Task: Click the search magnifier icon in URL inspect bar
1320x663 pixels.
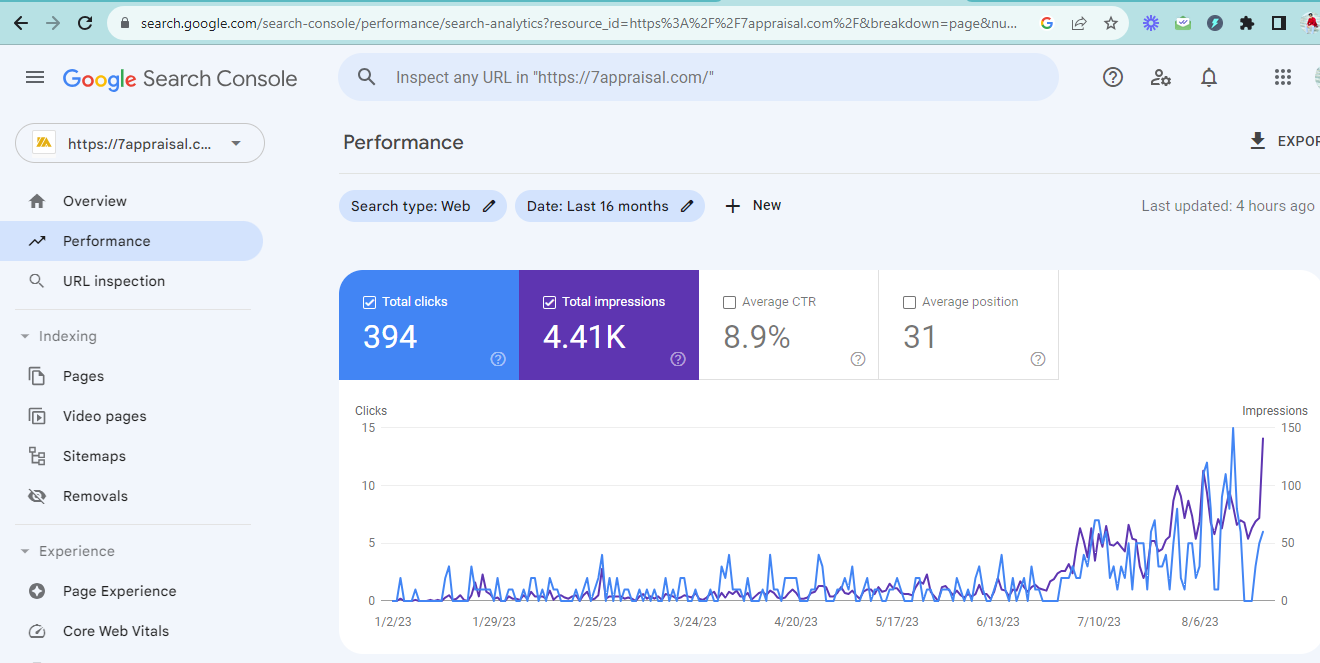Action: [x=367, y=77]
